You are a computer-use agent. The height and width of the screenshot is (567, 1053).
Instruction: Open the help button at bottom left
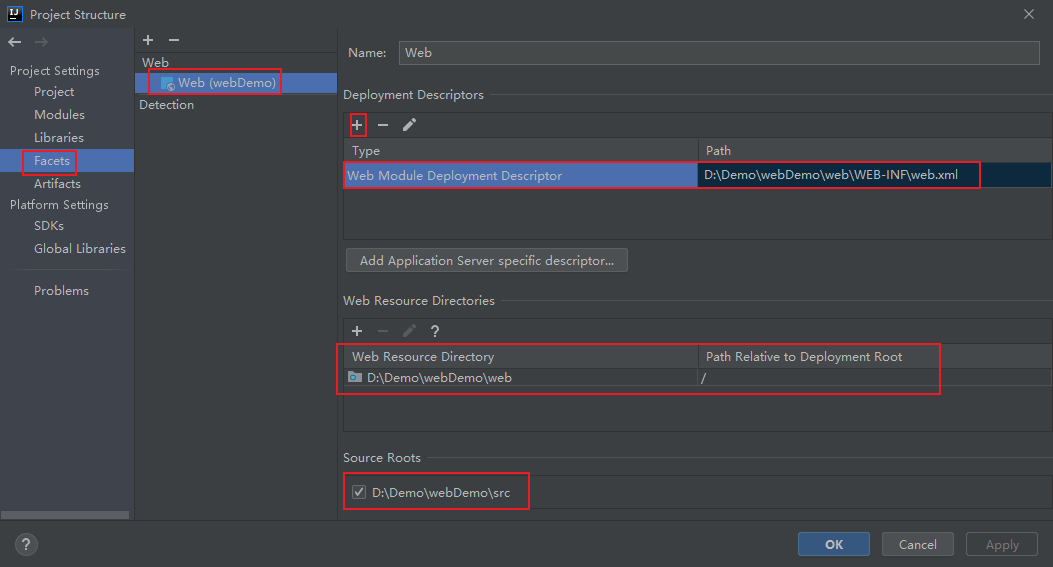pos(26,544)
